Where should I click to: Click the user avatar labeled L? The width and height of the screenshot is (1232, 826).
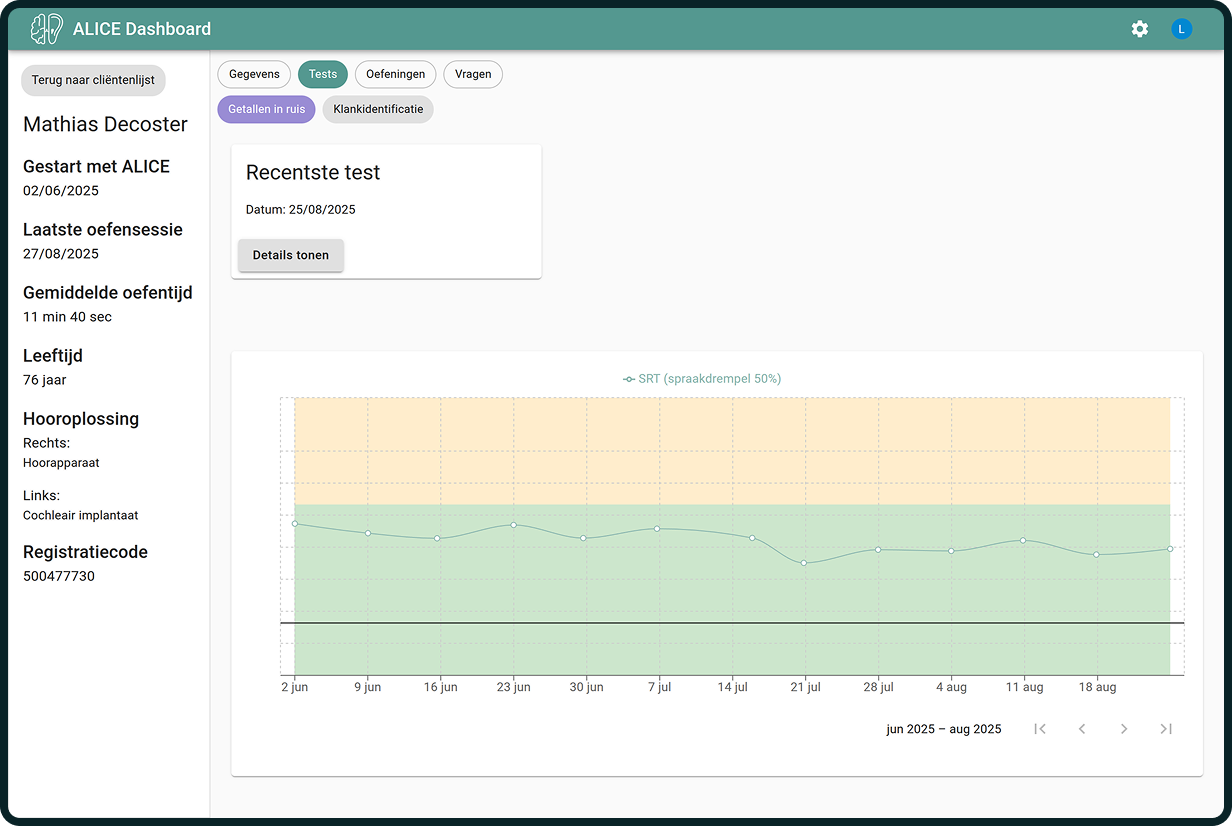click(1181, 29)
